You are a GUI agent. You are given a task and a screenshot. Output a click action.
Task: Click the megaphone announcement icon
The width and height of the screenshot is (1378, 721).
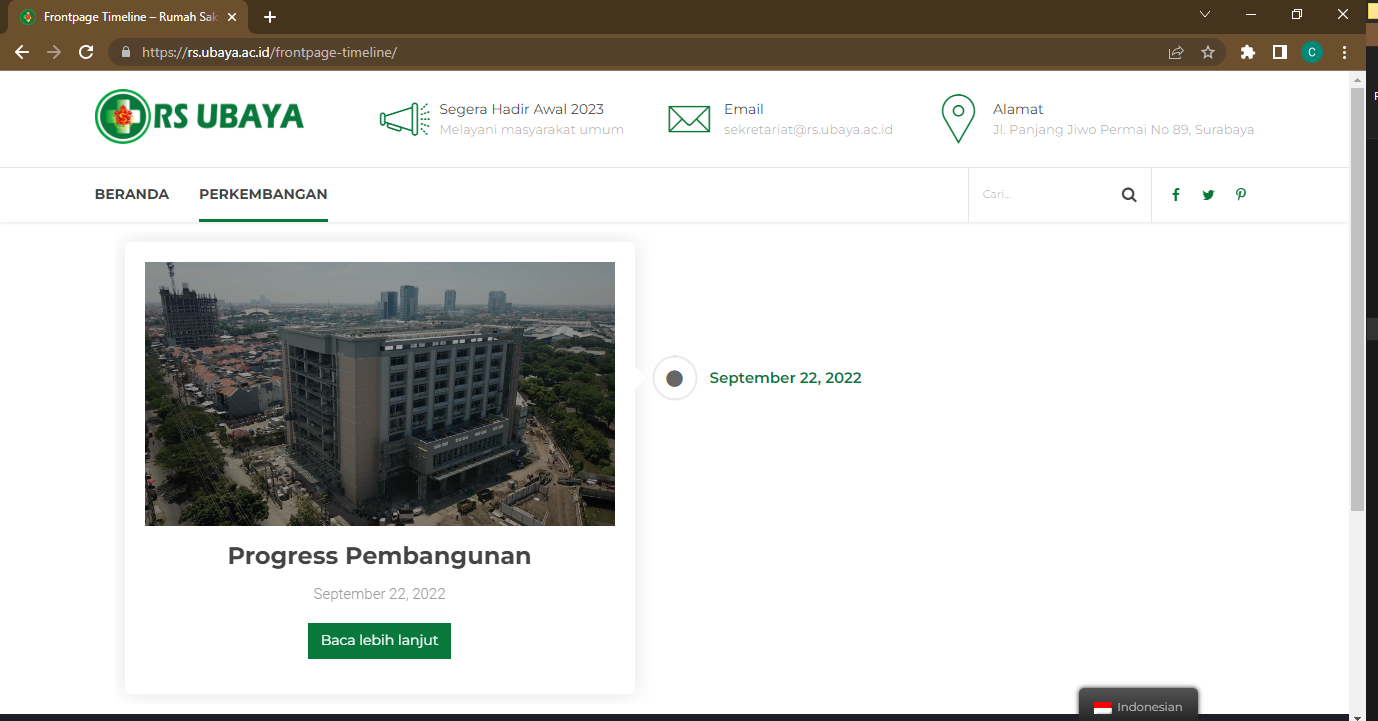pos(404,119)
